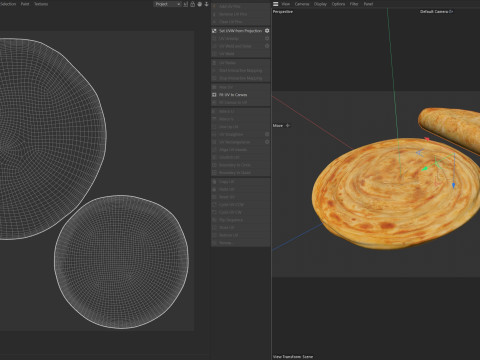Screen dimensions: 480x360
Task: Select UV Weld and Relax command
Action: [235, 46]
